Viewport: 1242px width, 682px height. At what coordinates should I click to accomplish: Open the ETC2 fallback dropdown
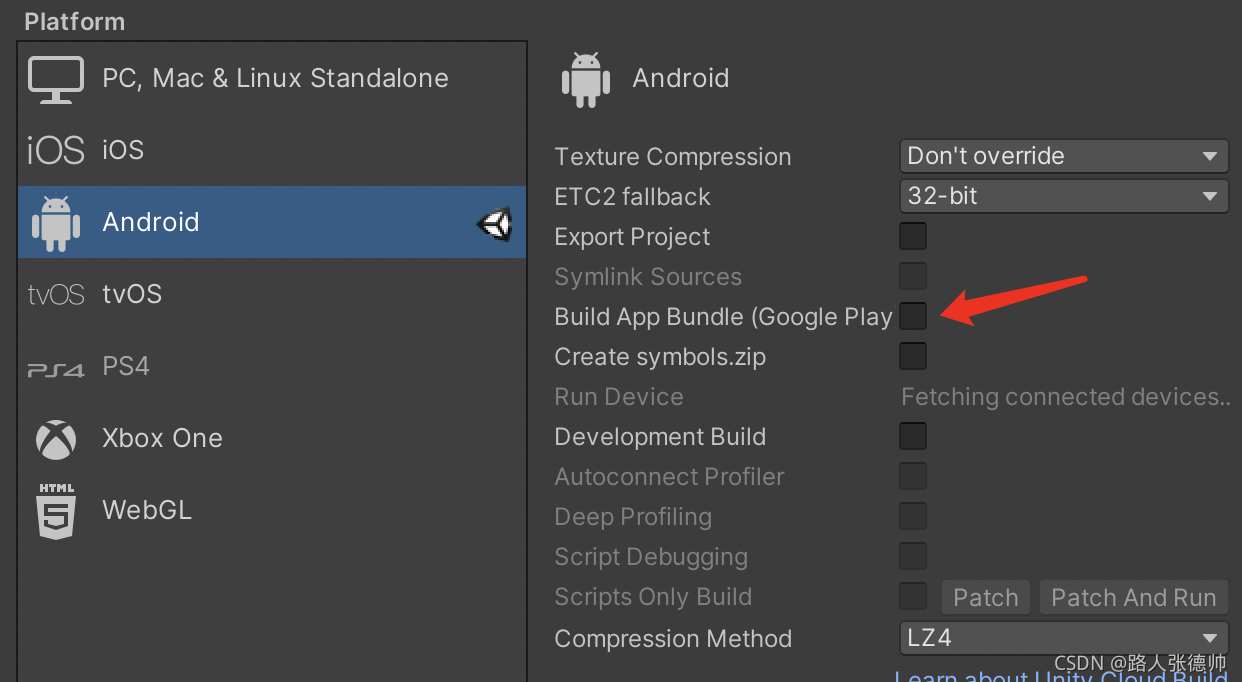click(x=1063, y=196)
